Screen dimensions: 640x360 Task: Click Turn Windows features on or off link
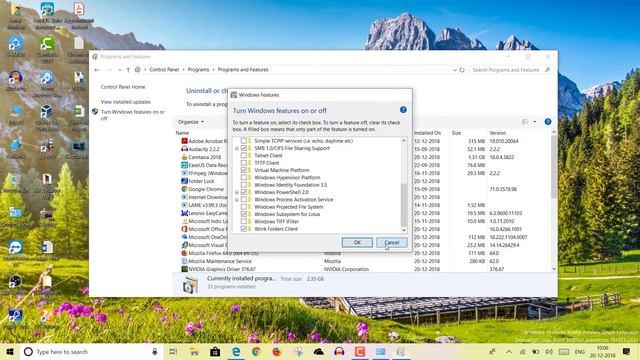133,115
